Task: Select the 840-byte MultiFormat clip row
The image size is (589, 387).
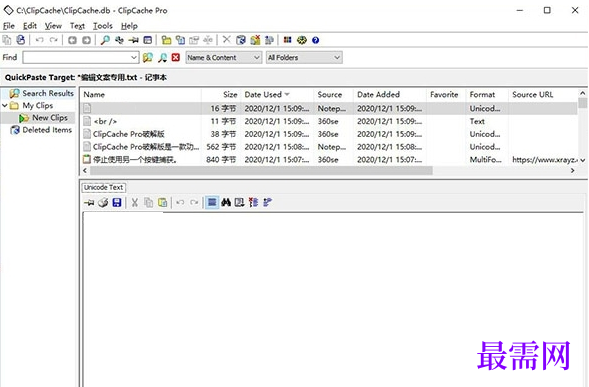Action: click(x=329, y=160)
